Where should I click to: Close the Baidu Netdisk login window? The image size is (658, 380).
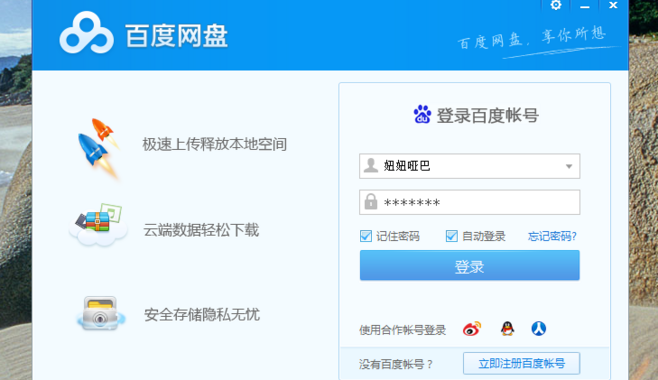pyautogui.click(x=613, y=5)
